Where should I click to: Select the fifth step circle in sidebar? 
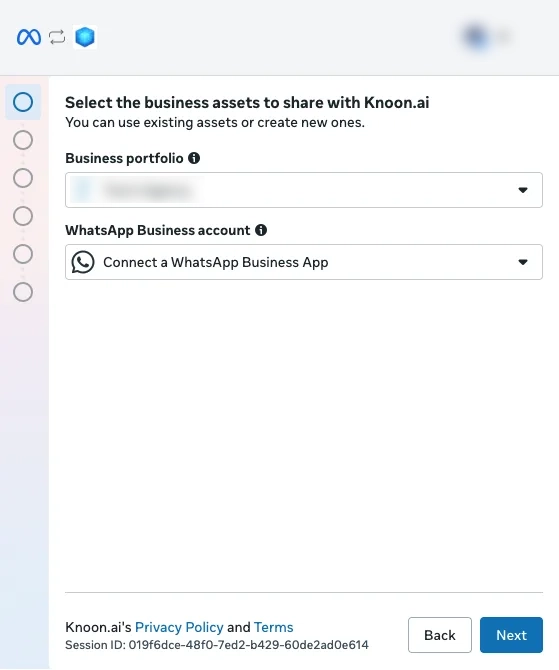click(x=23, y=254)
